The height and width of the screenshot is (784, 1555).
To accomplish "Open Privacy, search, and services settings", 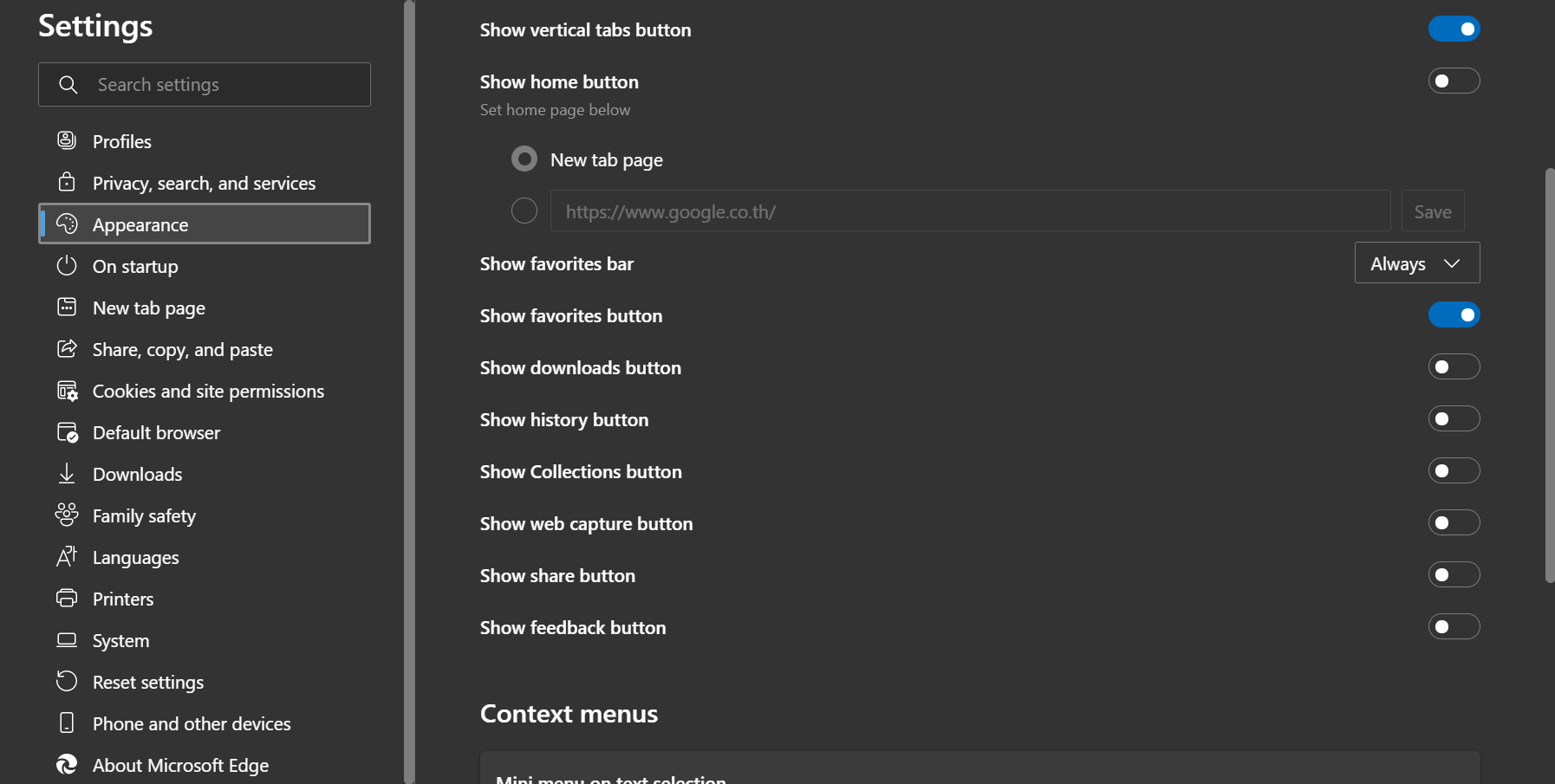I will click(x=205, y=183).
